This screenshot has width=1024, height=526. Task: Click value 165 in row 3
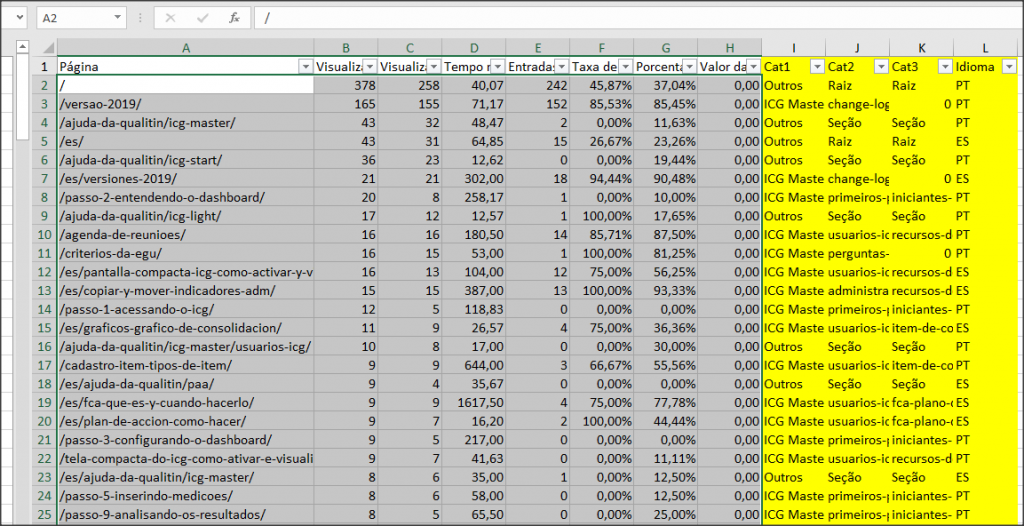[345, 104]
